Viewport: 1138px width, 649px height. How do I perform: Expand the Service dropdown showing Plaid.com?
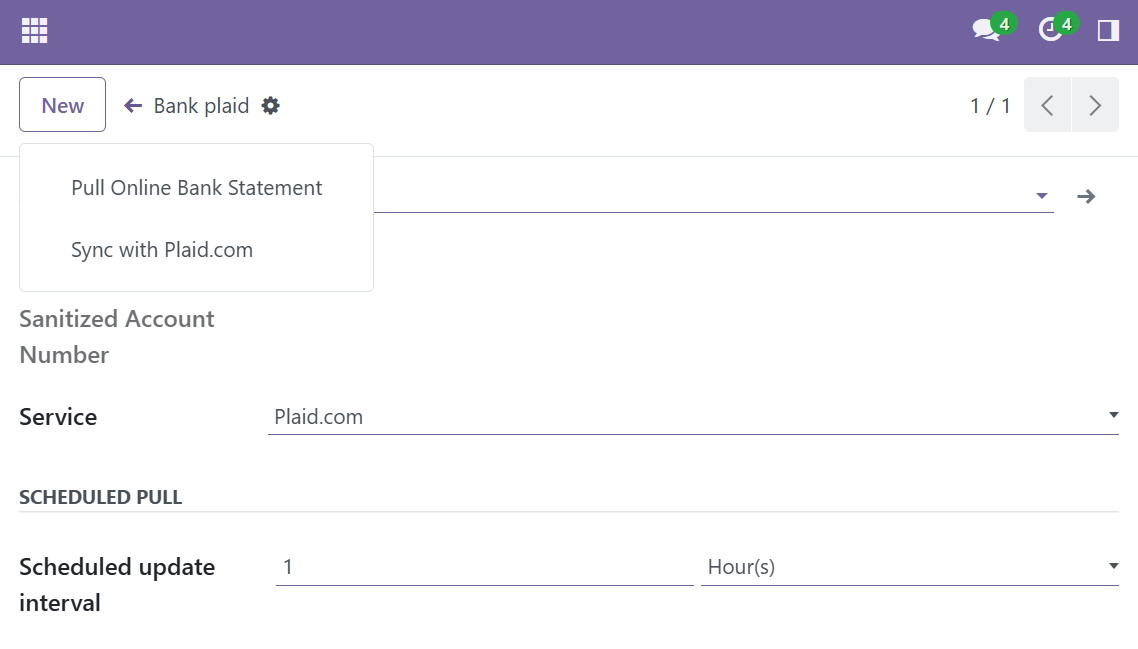coord(1113,416)
